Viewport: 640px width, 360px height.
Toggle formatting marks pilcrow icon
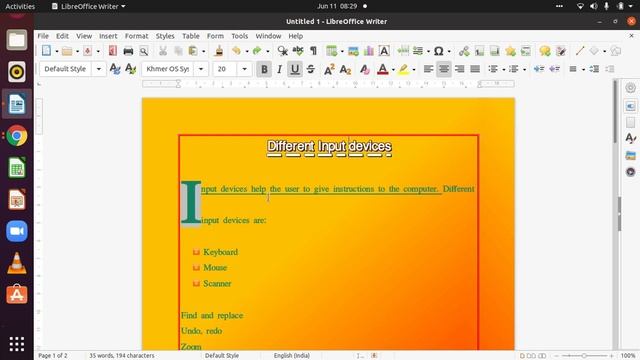313,51
